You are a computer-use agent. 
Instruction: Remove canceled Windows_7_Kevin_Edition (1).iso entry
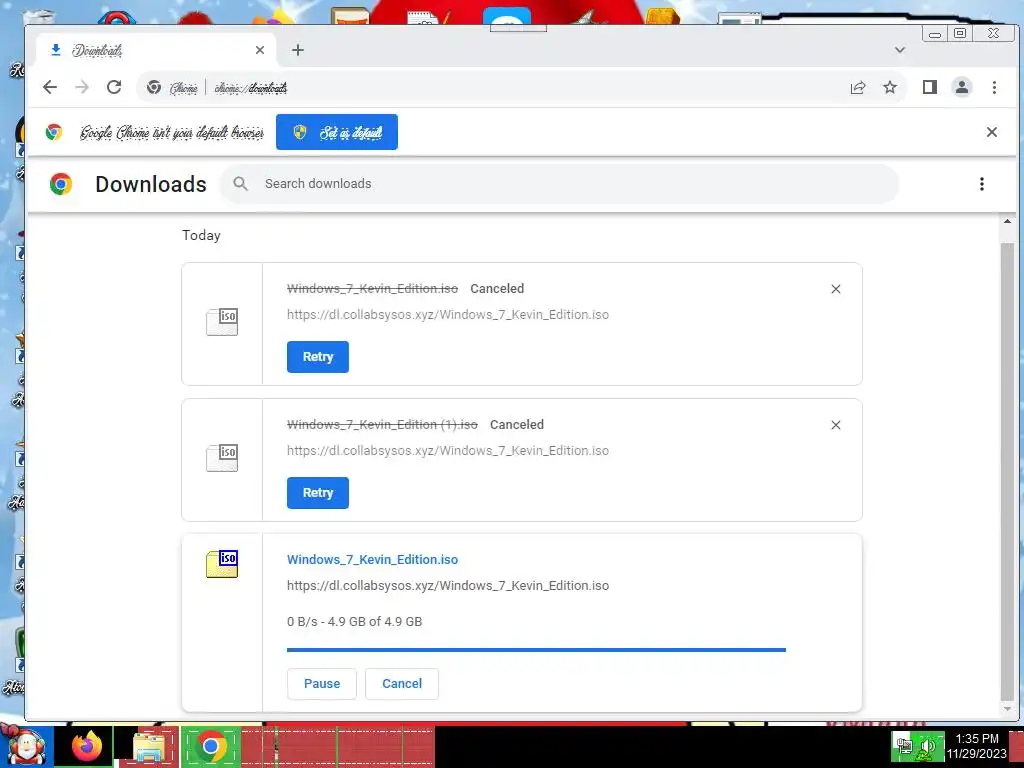click(x=836, y=425)
